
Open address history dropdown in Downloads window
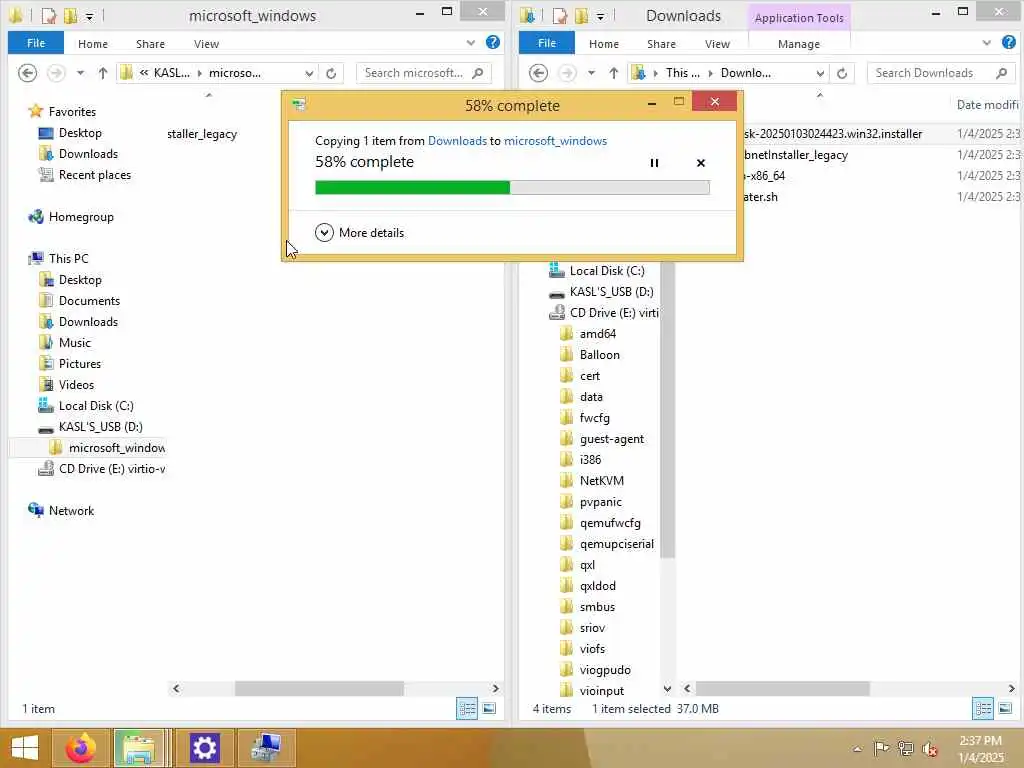820,73
